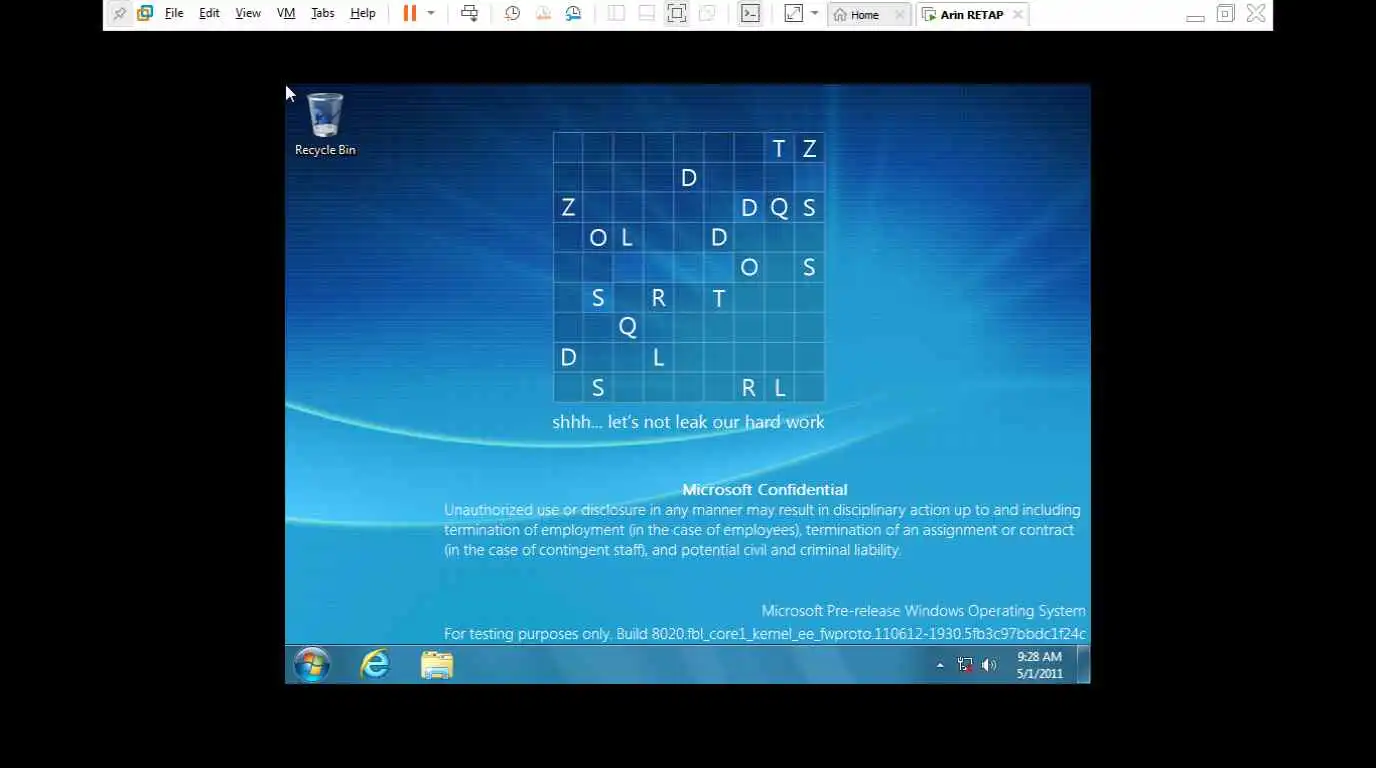Restore the VMware window size
Screen dimensions: 1376x768
tap(1226, 14)
